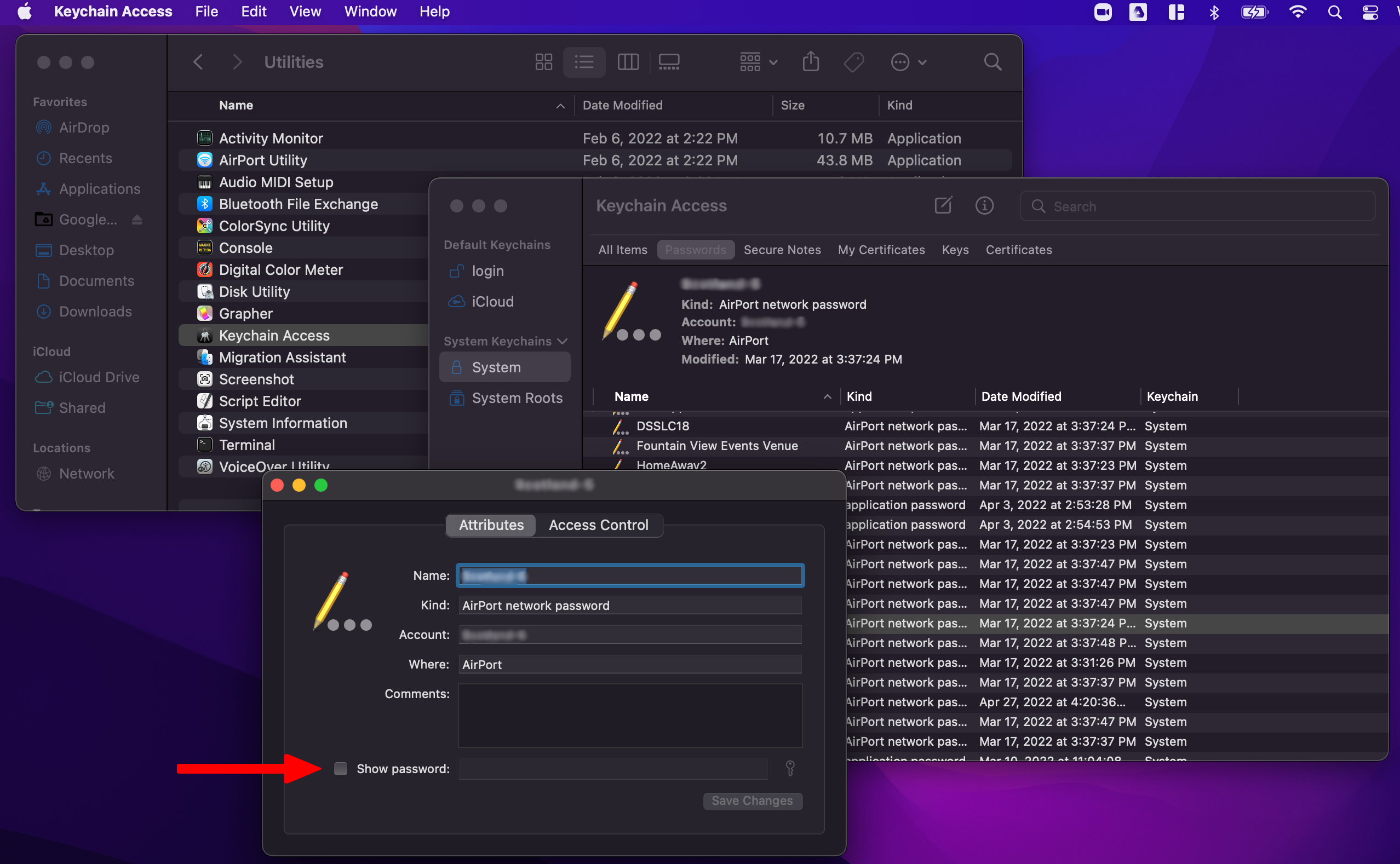Click the key icon beside the password field

790,768
